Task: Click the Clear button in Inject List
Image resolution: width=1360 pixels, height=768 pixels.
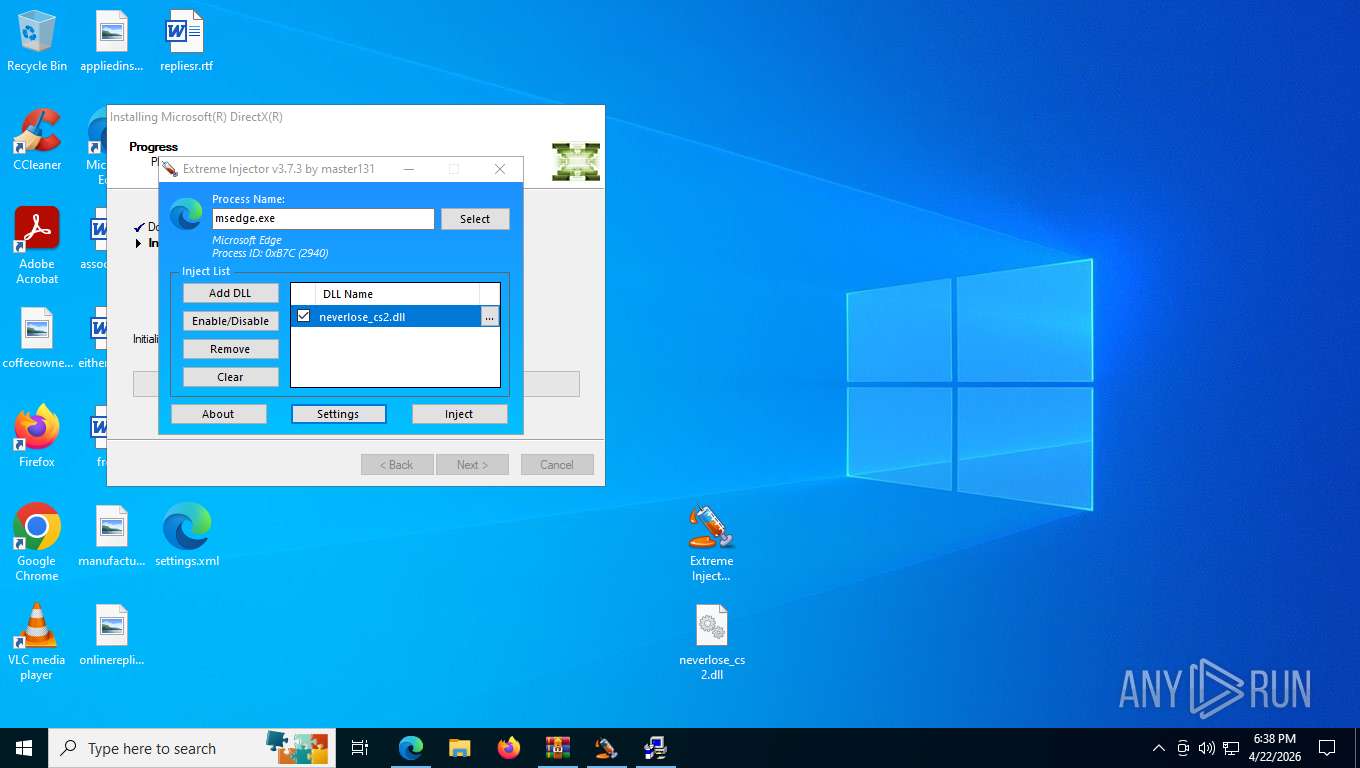Action: (x=230, y=377)
